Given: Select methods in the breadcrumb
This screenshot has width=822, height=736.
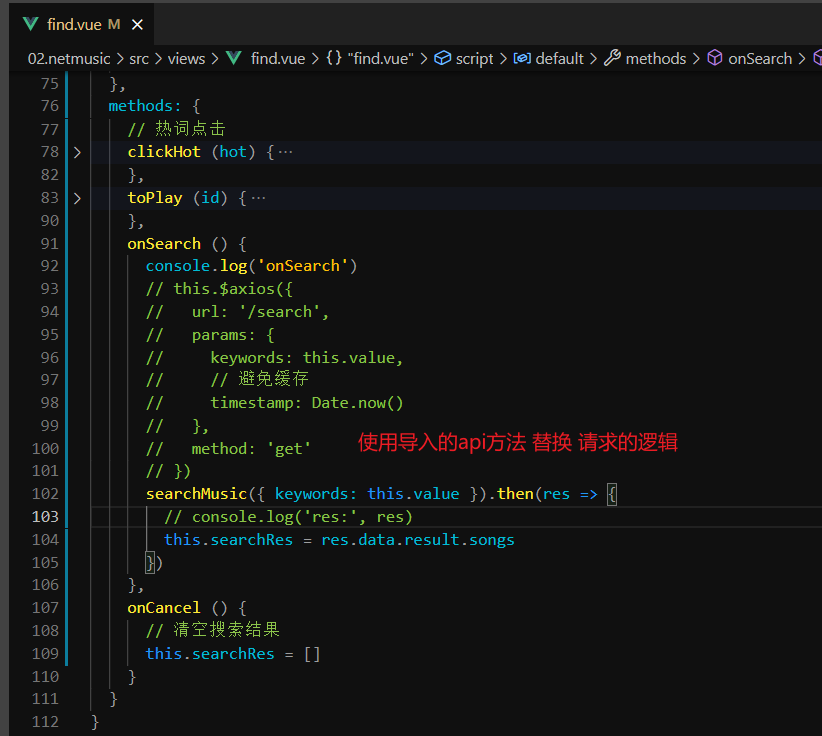Looking at the screenshot, I should (656, 58).
